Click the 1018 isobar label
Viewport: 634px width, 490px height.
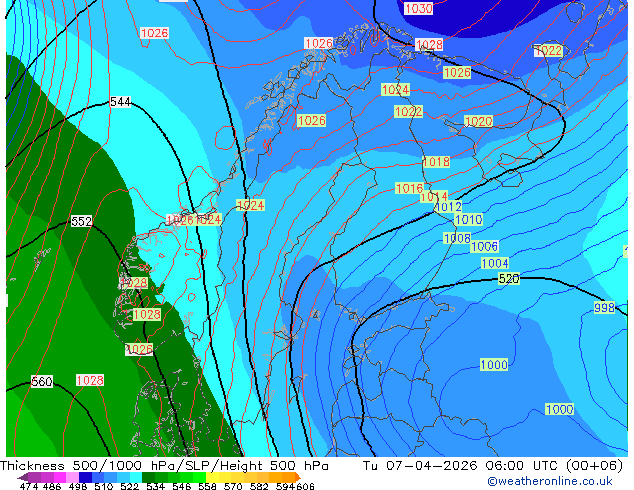coord(436,162)
